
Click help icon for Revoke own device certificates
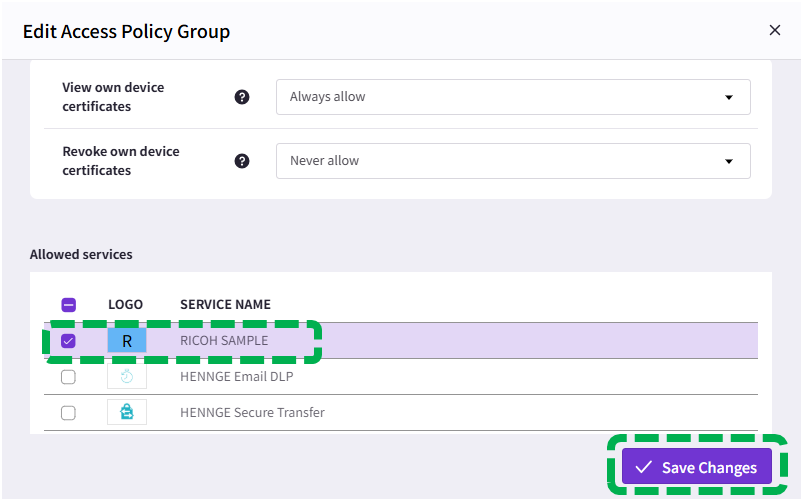[x=242, y=161]
